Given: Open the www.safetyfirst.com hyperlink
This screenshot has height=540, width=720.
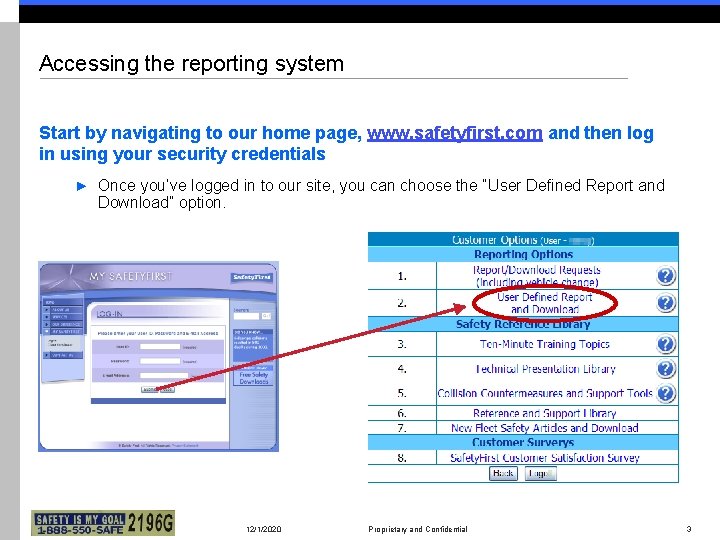Looking at the screenshot, I should point(455,133).
